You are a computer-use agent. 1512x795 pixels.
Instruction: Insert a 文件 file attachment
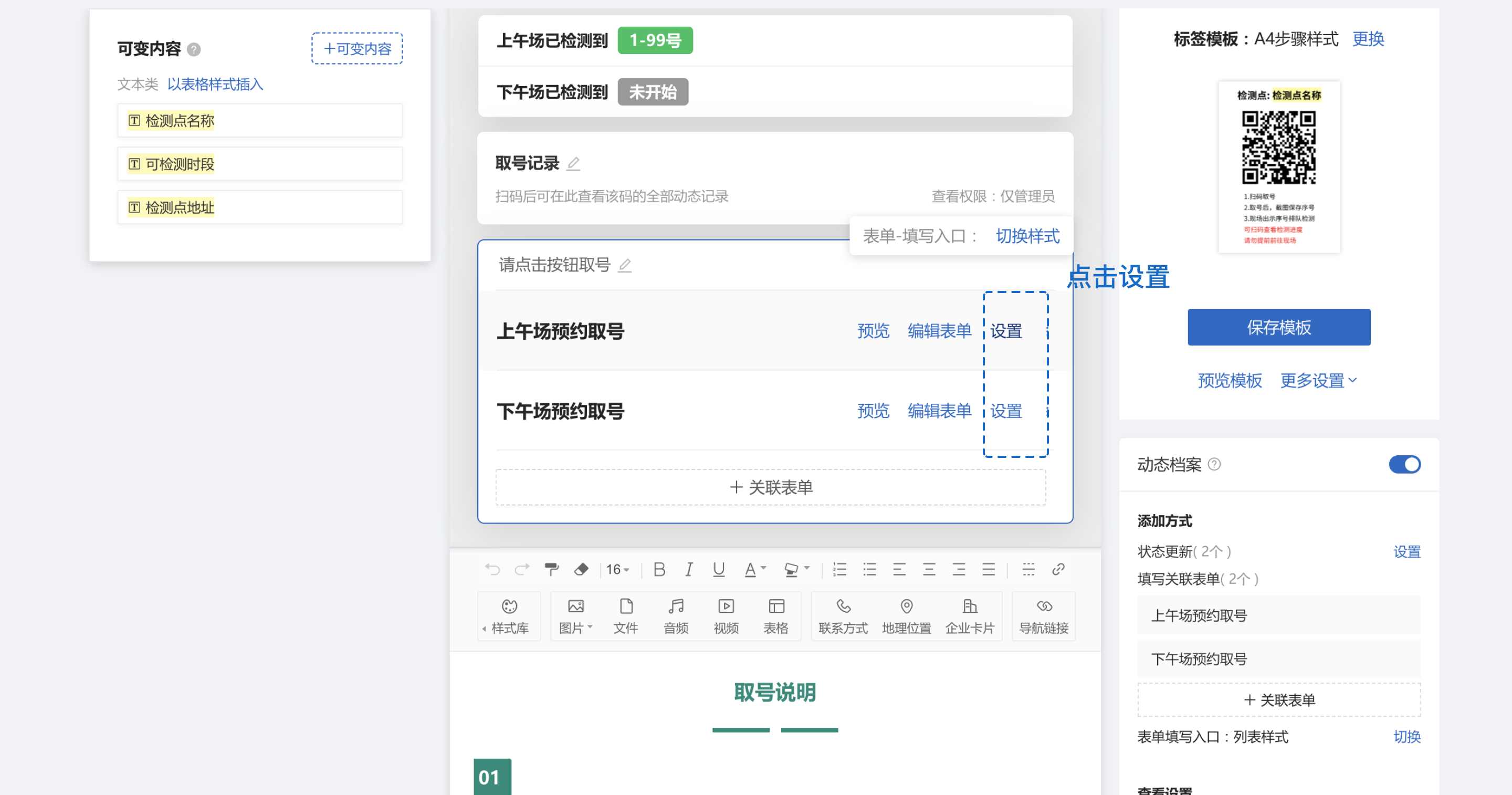[626, 616]
